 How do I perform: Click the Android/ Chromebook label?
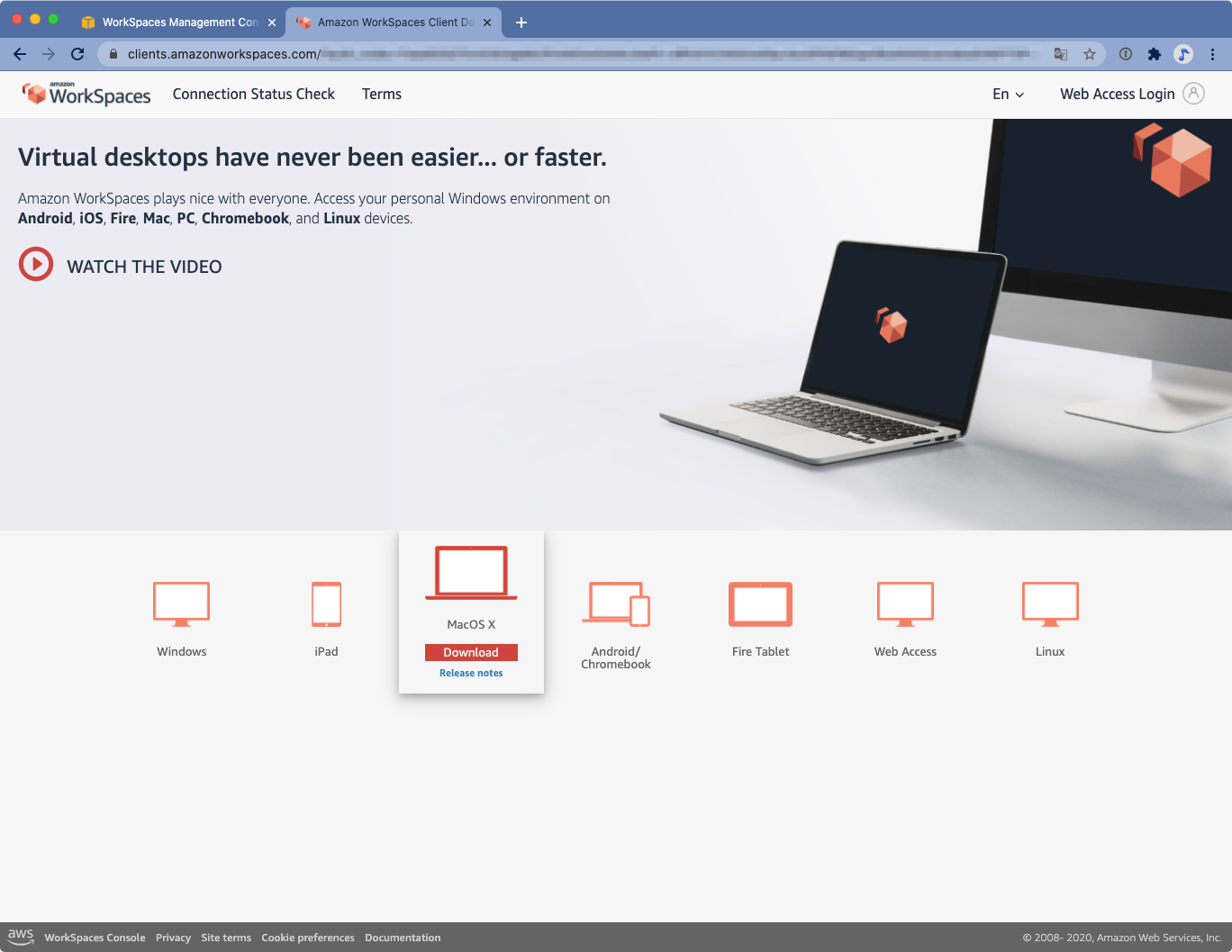[616, 657]
